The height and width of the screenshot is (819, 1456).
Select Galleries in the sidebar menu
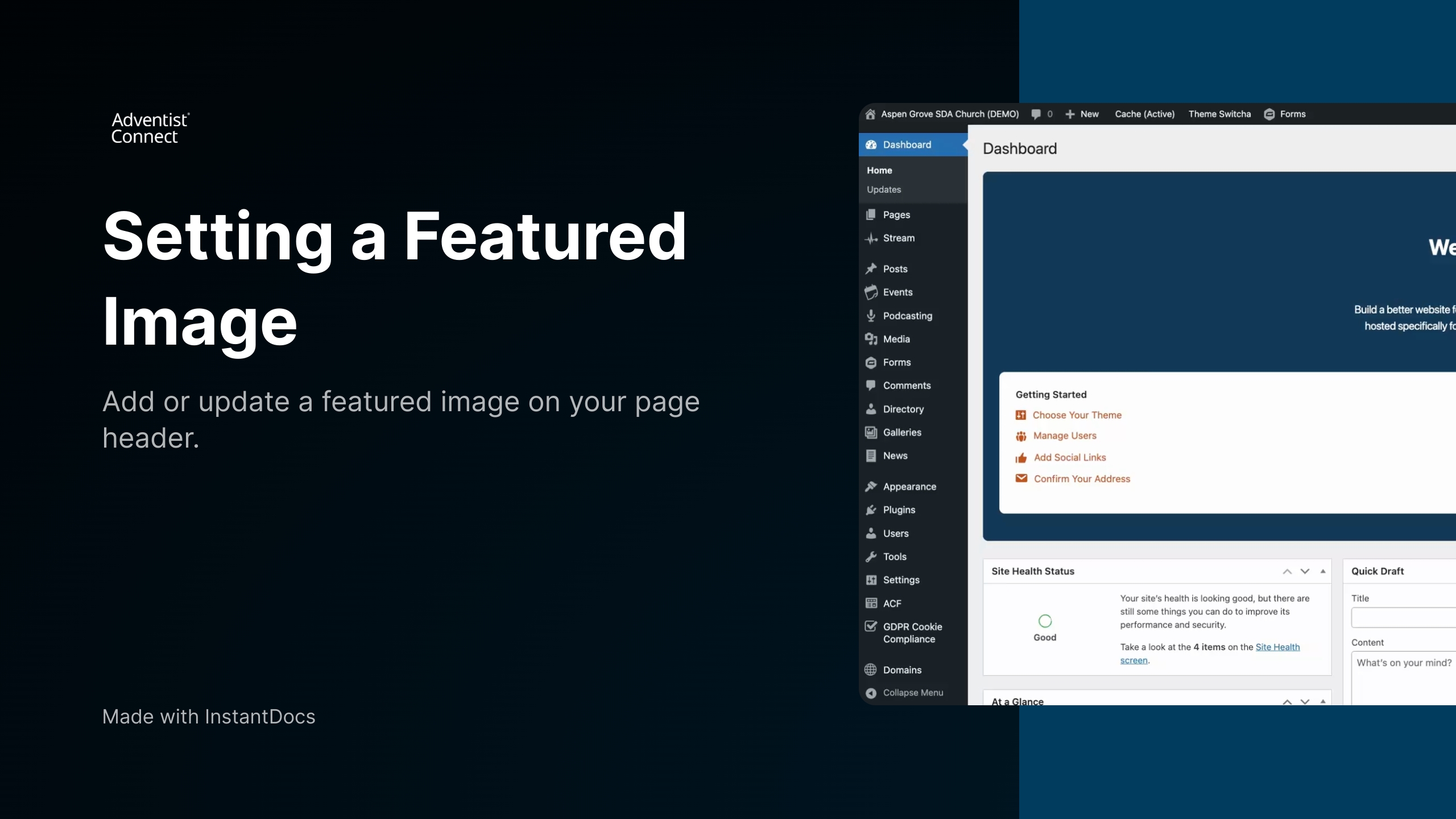tap(902, 432)
